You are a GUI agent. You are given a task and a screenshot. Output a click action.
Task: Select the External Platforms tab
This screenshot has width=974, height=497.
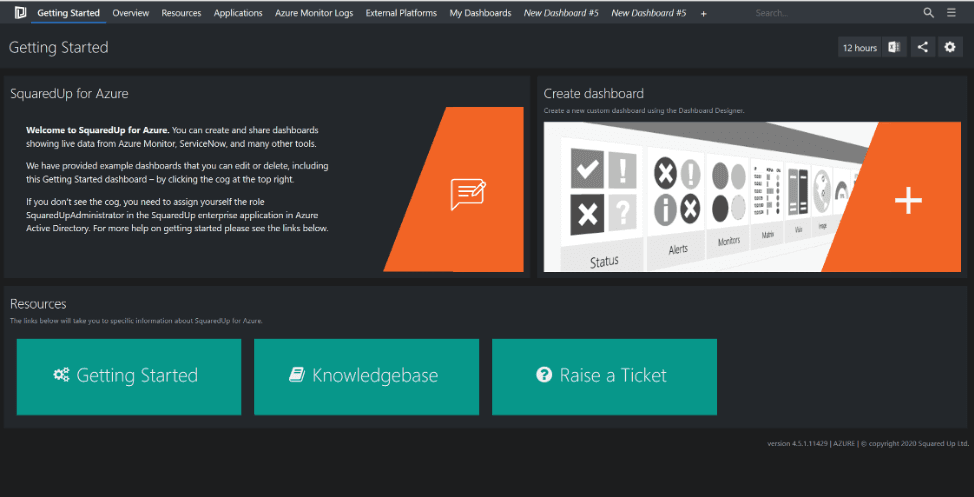click(401, 13)
